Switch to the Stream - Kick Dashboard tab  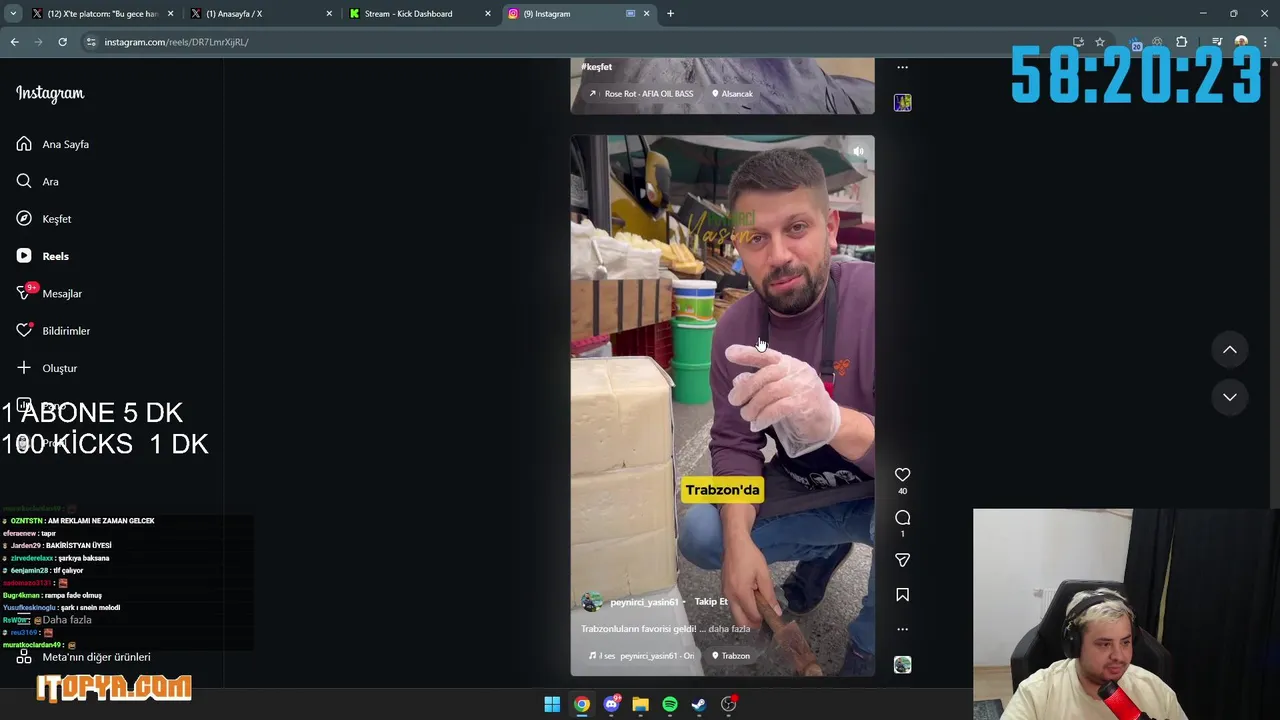420,14
